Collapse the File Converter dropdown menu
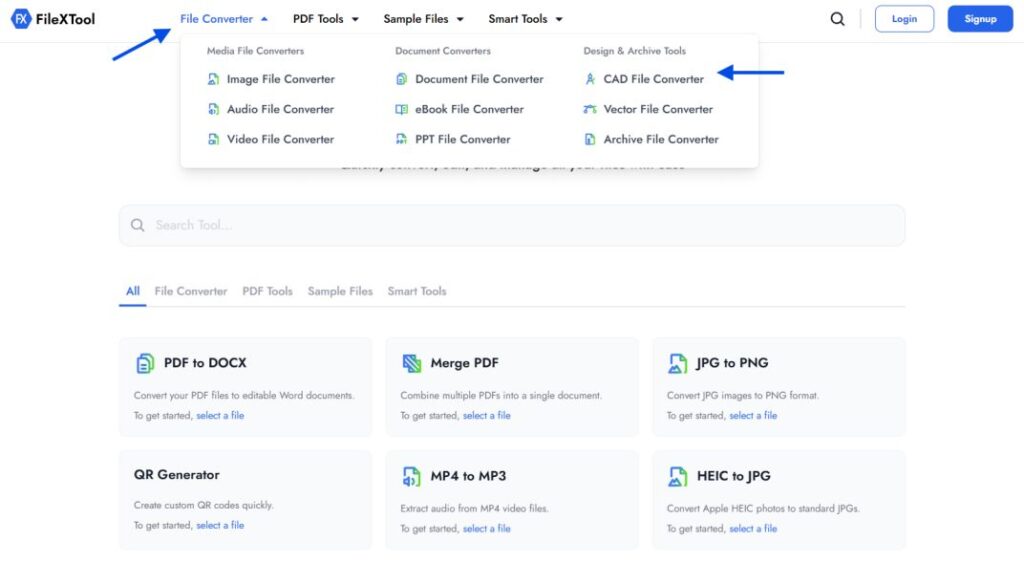The height and width of the screenshot is (562, 1024). click(223, 19)
